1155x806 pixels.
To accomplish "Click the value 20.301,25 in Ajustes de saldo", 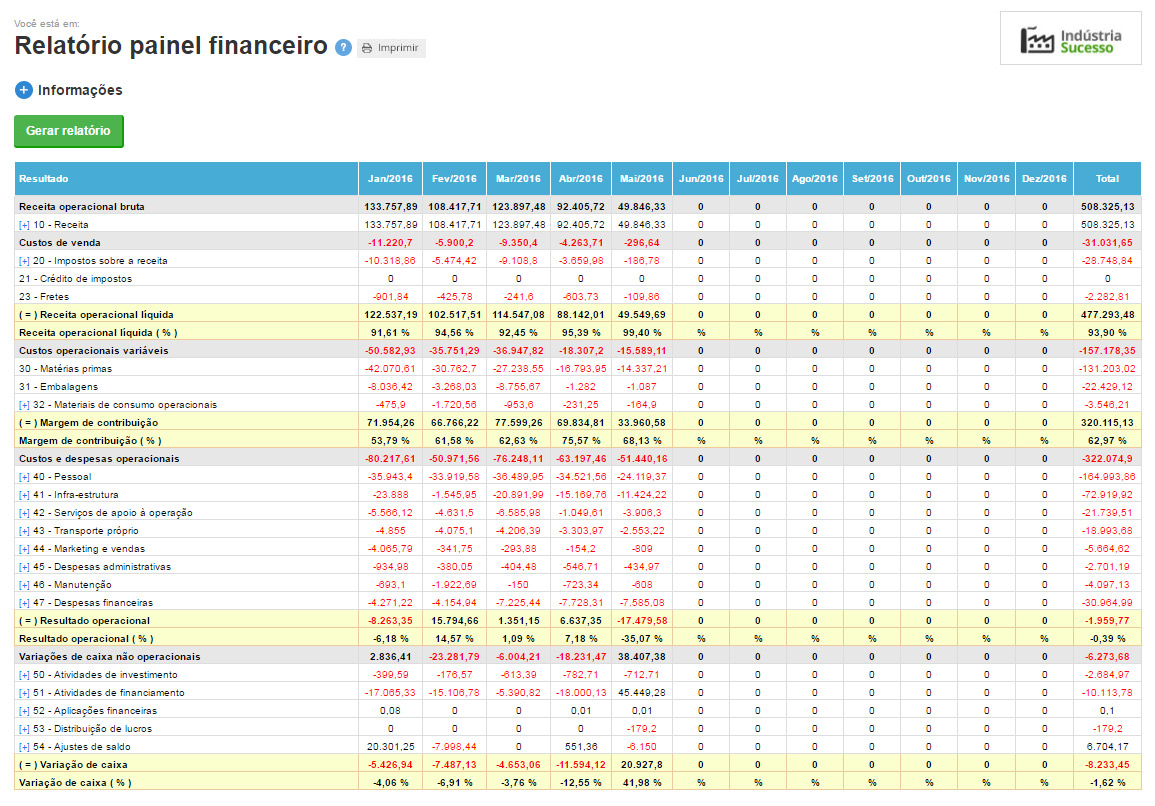I will (390, 747).
